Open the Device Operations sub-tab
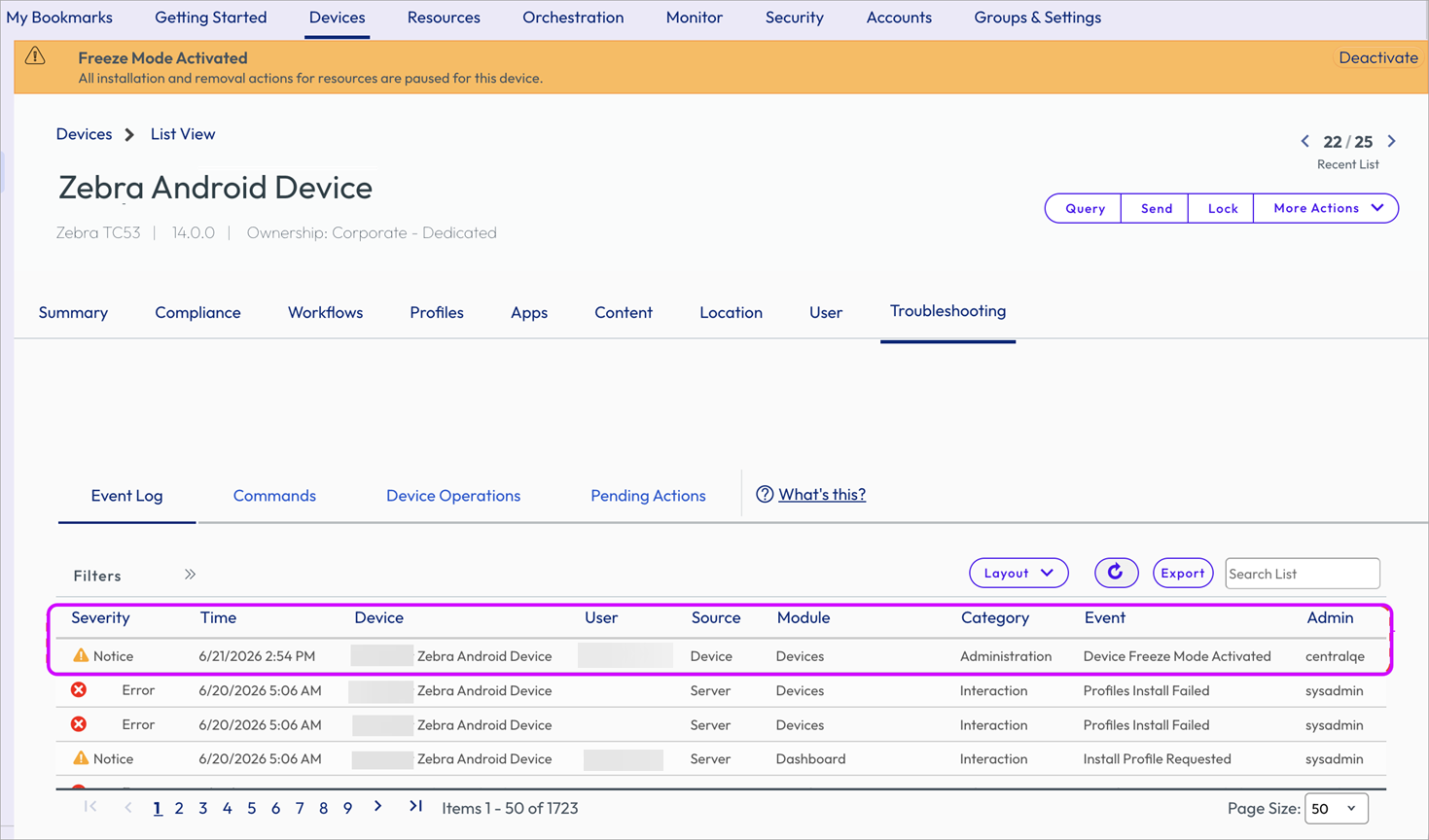The width and height of the screenshot is (1429, 840). 453,496
